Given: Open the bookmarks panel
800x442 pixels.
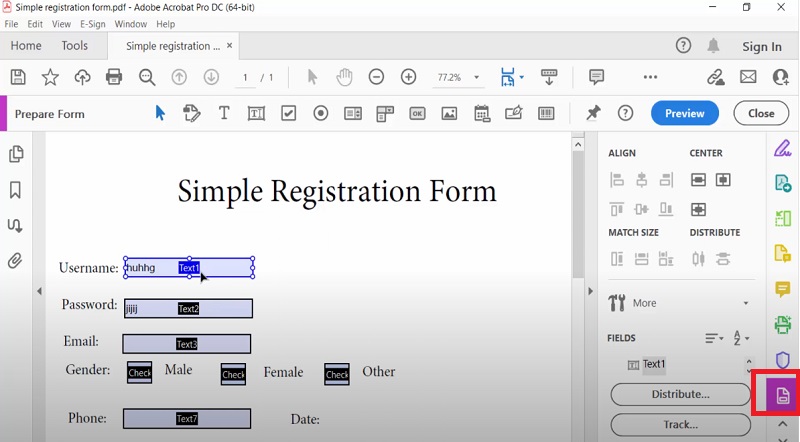Looking at the screenshot, I should (15, 190).
